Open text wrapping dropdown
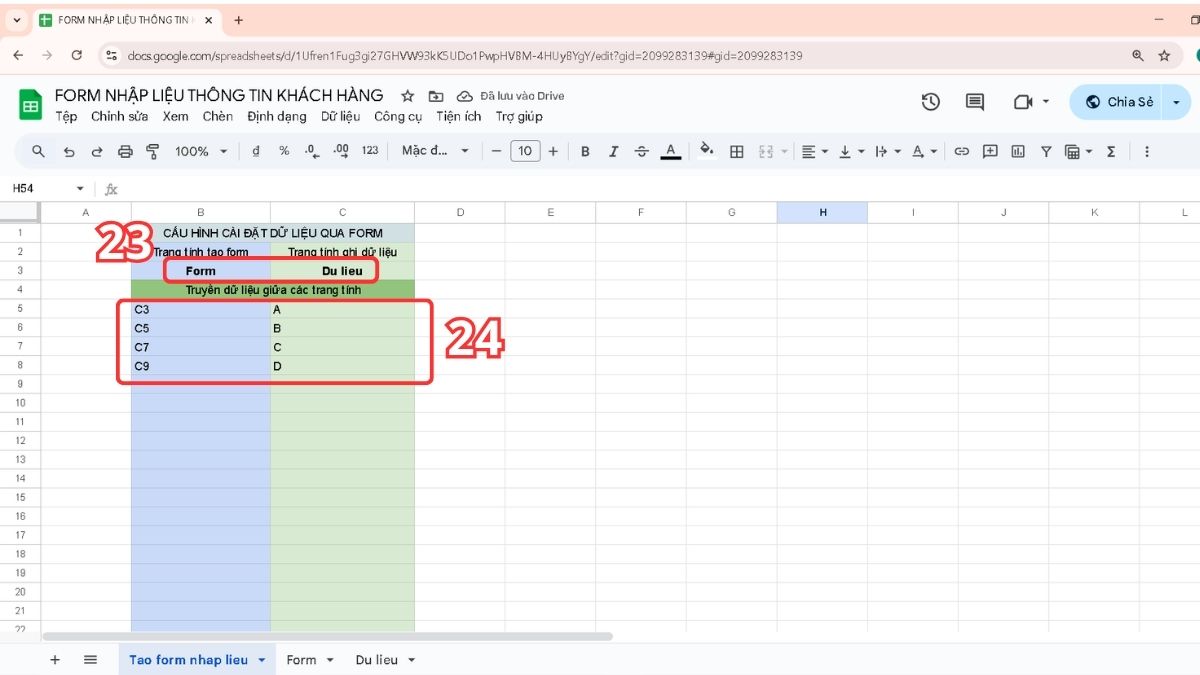This screenshot has height=675, width=1200. [887, 151]
